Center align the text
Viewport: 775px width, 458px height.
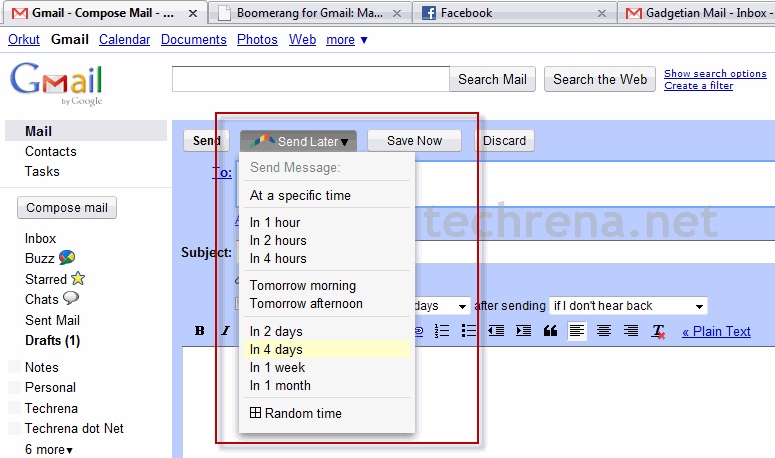tap(603, 331)
